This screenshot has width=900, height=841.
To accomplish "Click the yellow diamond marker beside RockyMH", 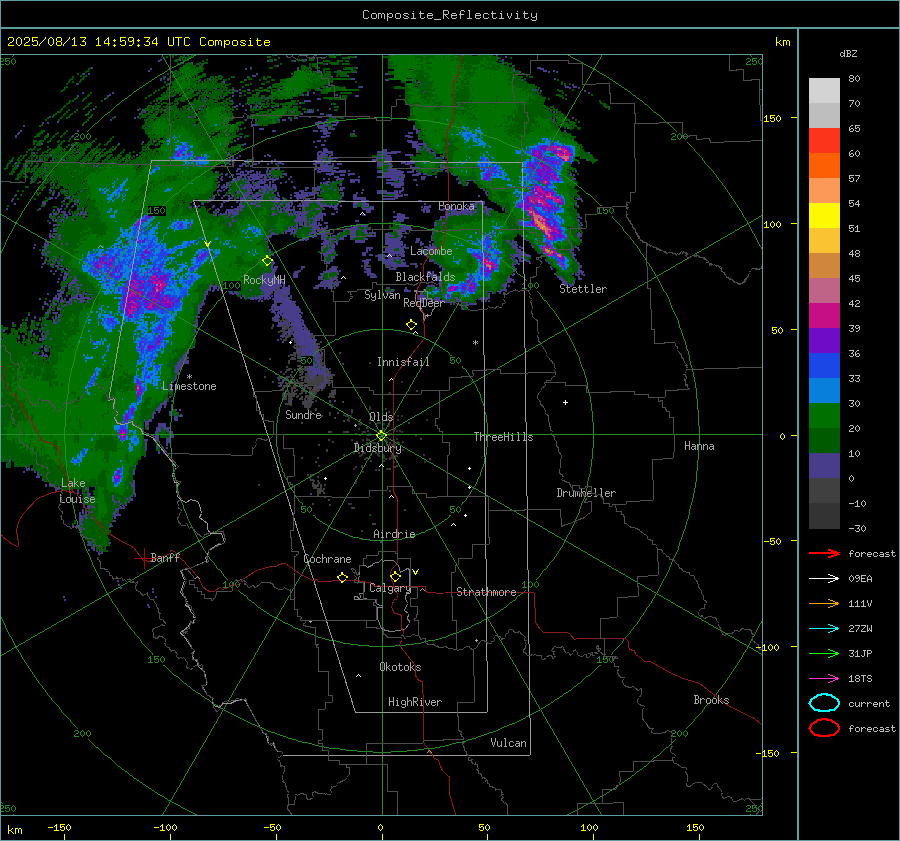I will (x=267, y=261).
